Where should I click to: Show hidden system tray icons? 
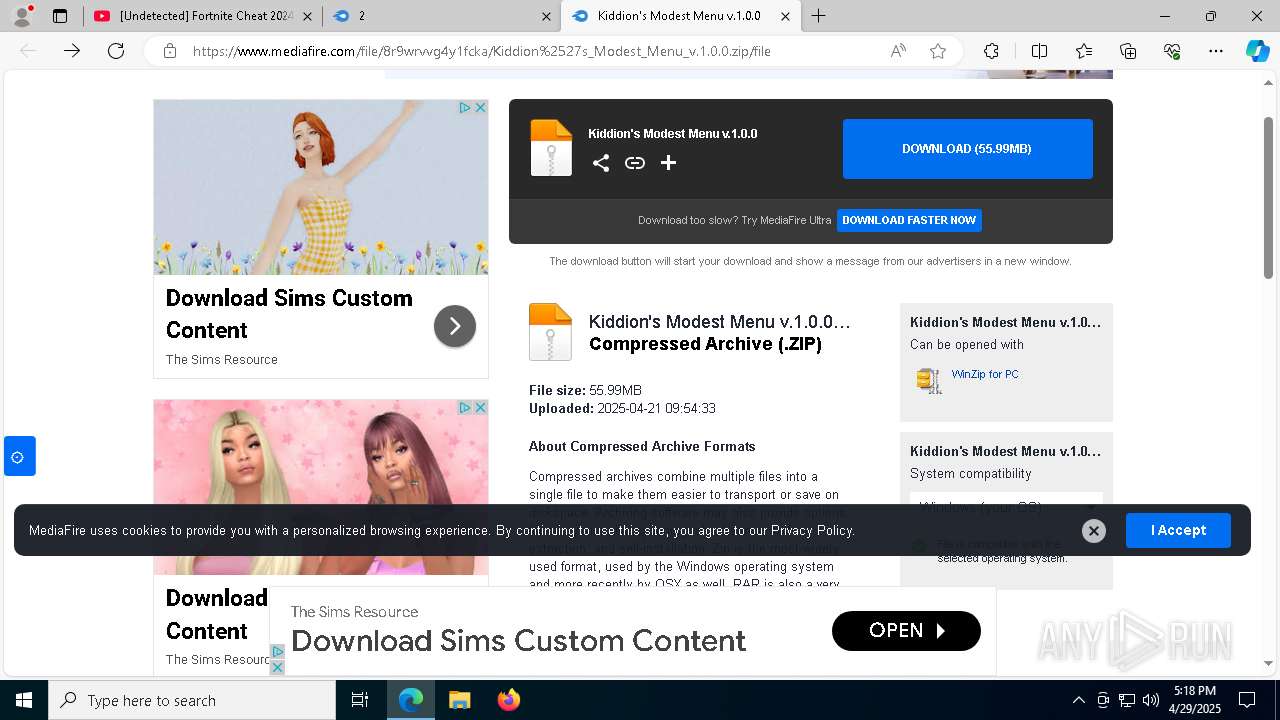click(x=1078, y=700)
